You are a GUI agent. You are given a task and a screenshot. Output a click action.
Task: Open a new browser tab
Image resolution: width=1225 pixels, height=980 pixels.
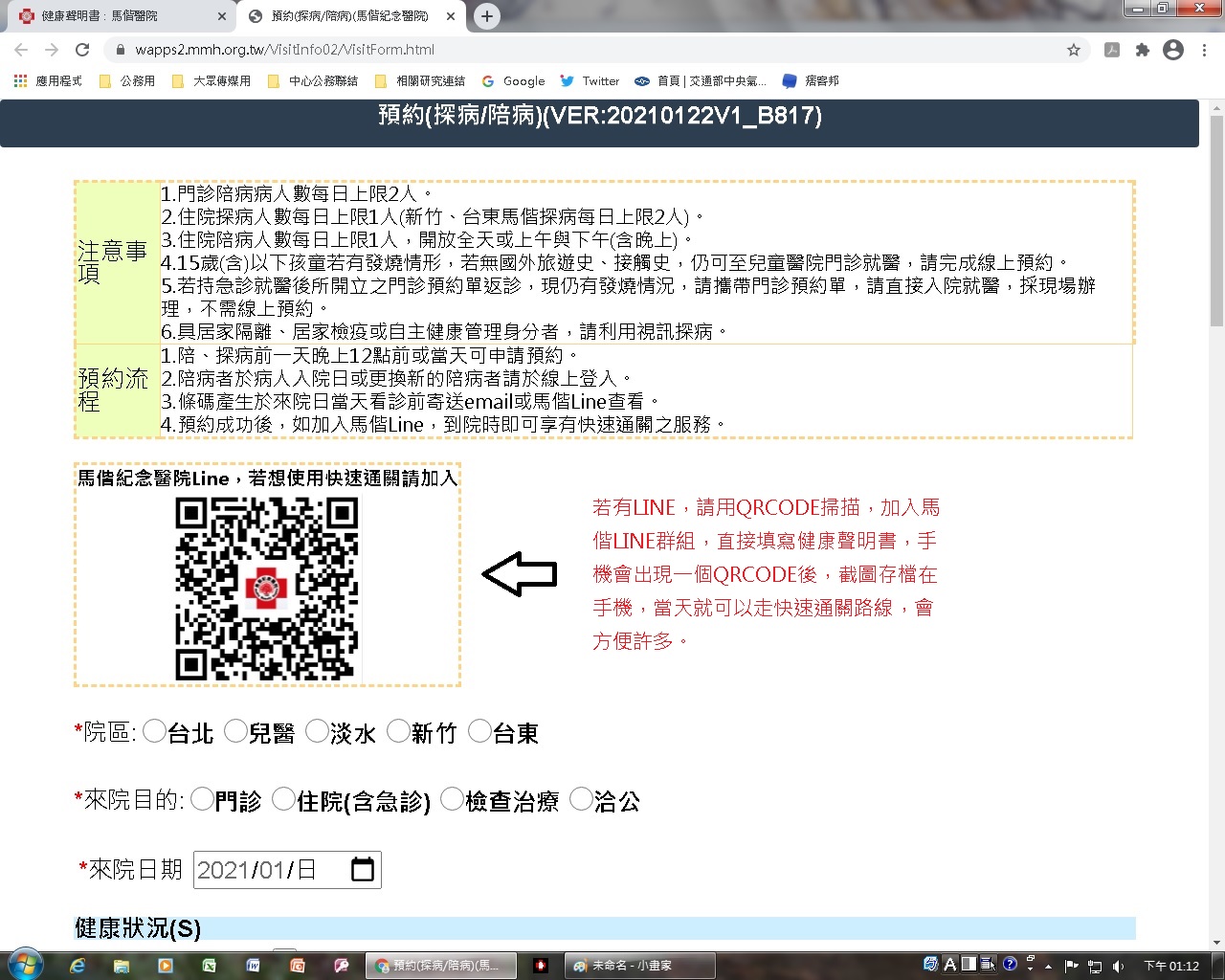coord(487,16)
